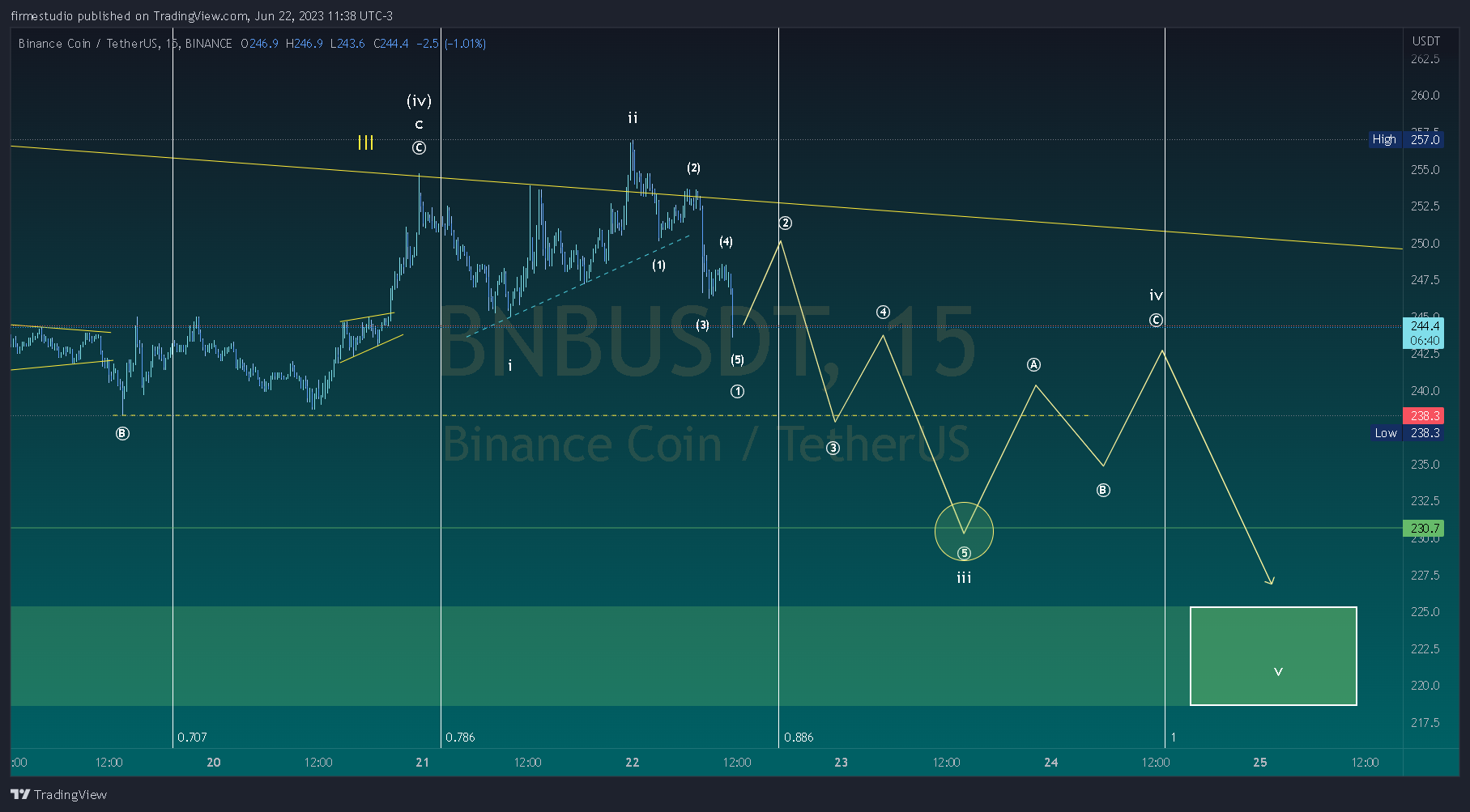The width and height of the screenshot is (1470, 812).
Task: Click the (iv) wave label
Action: click(x=419, y=101)
